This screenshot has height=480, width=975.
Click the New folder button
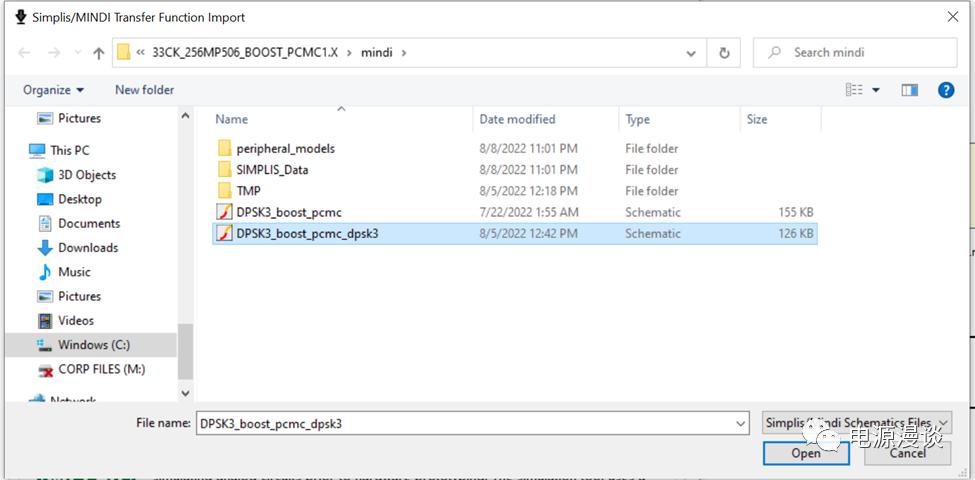(x=144, y=90)
